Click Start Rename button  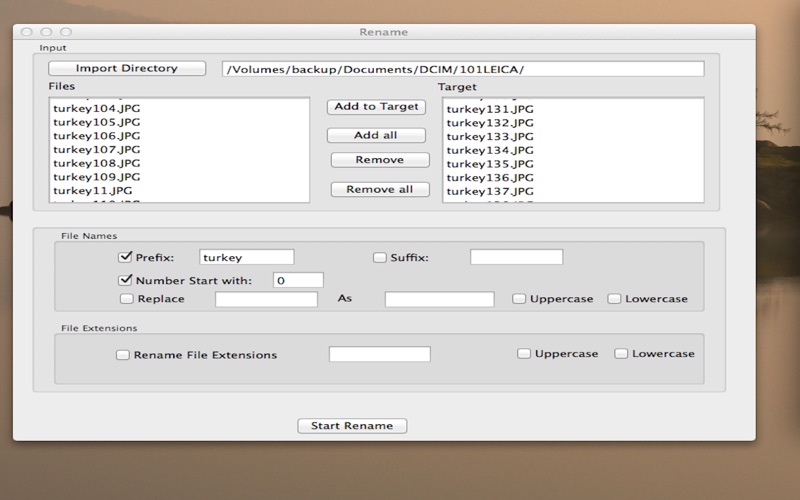(x=352, y=426)
